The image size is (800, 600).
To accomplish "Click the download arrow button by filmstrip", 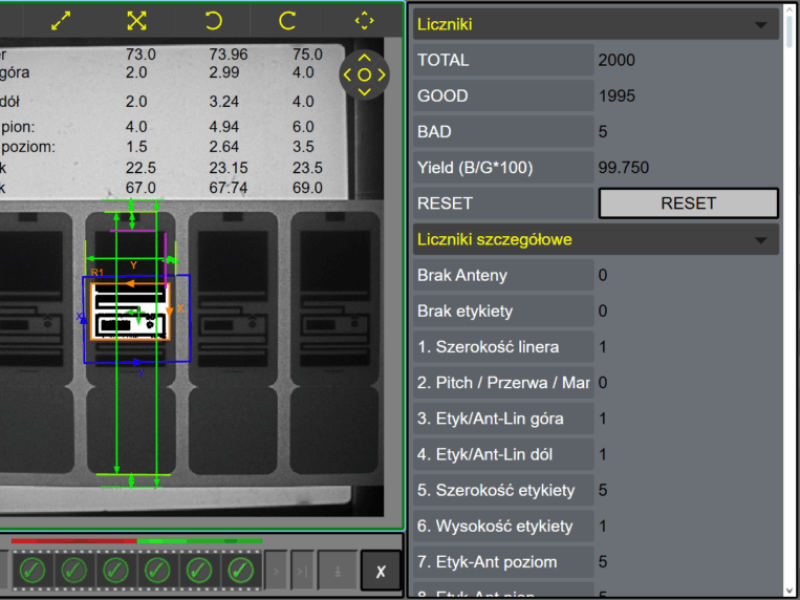I will pyautogui.click(x=336, y=571).
